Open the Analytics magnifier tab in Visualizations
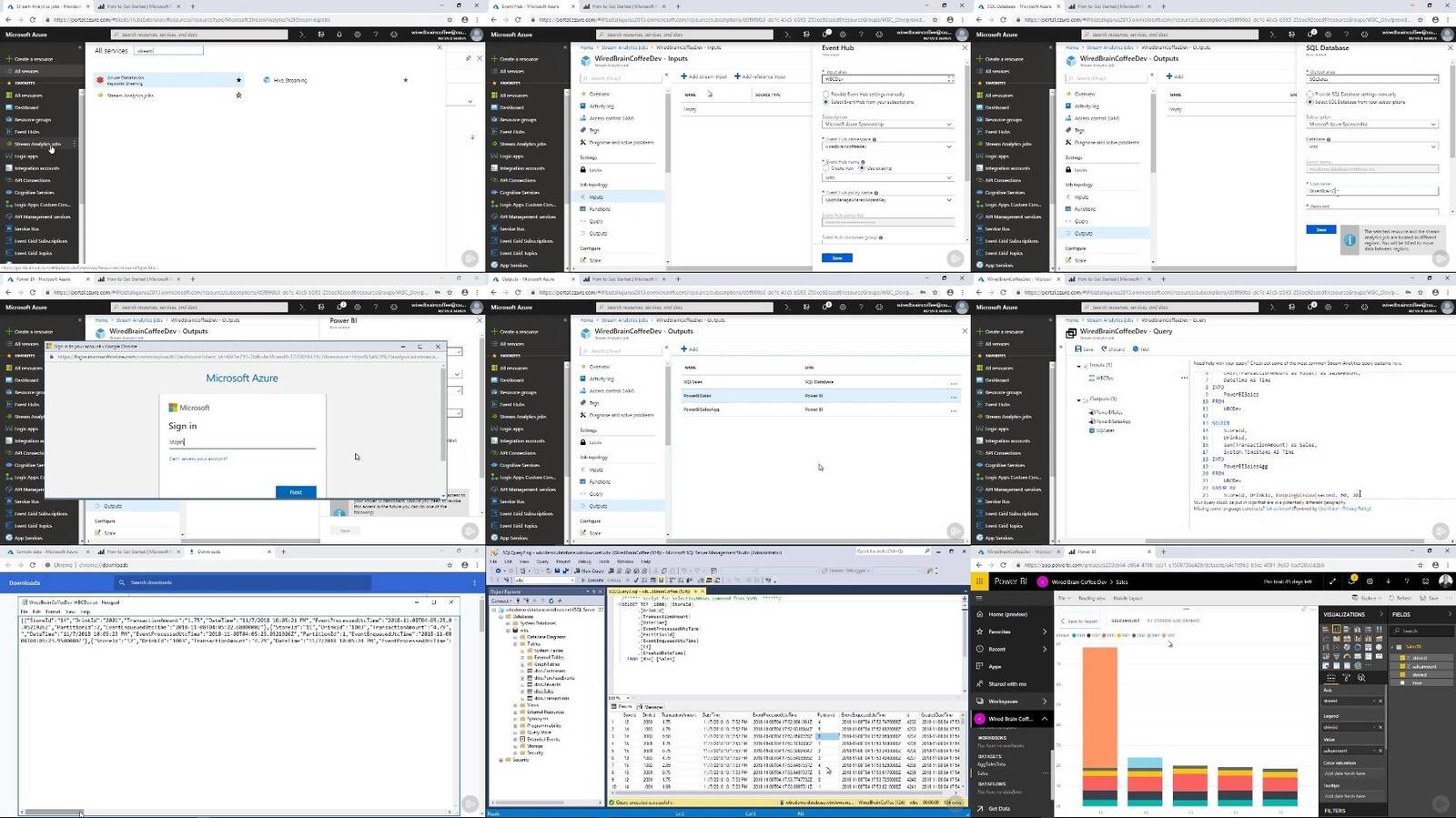This screenshot has width=1456, height=818. (1360, 678)
